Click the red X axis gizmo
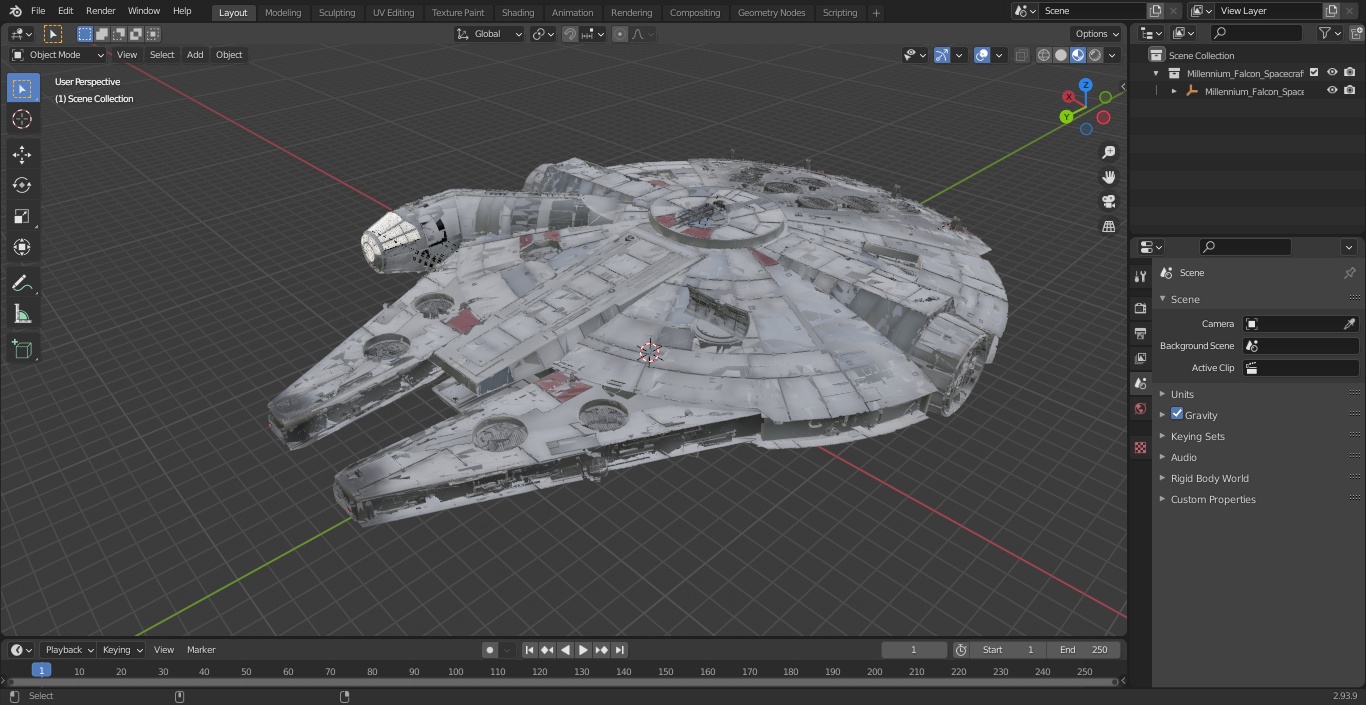 click(1069, 97)
